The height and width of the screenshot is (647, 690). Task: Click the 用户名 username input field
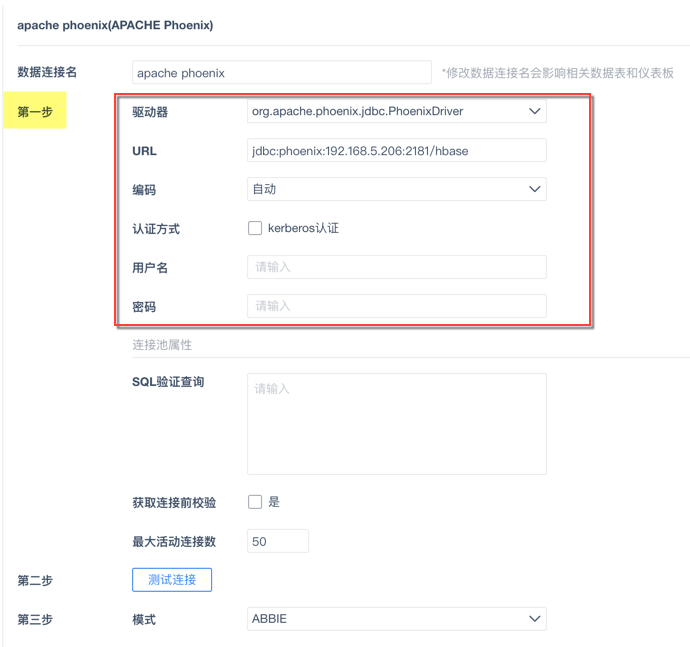[x=396, y=267]
